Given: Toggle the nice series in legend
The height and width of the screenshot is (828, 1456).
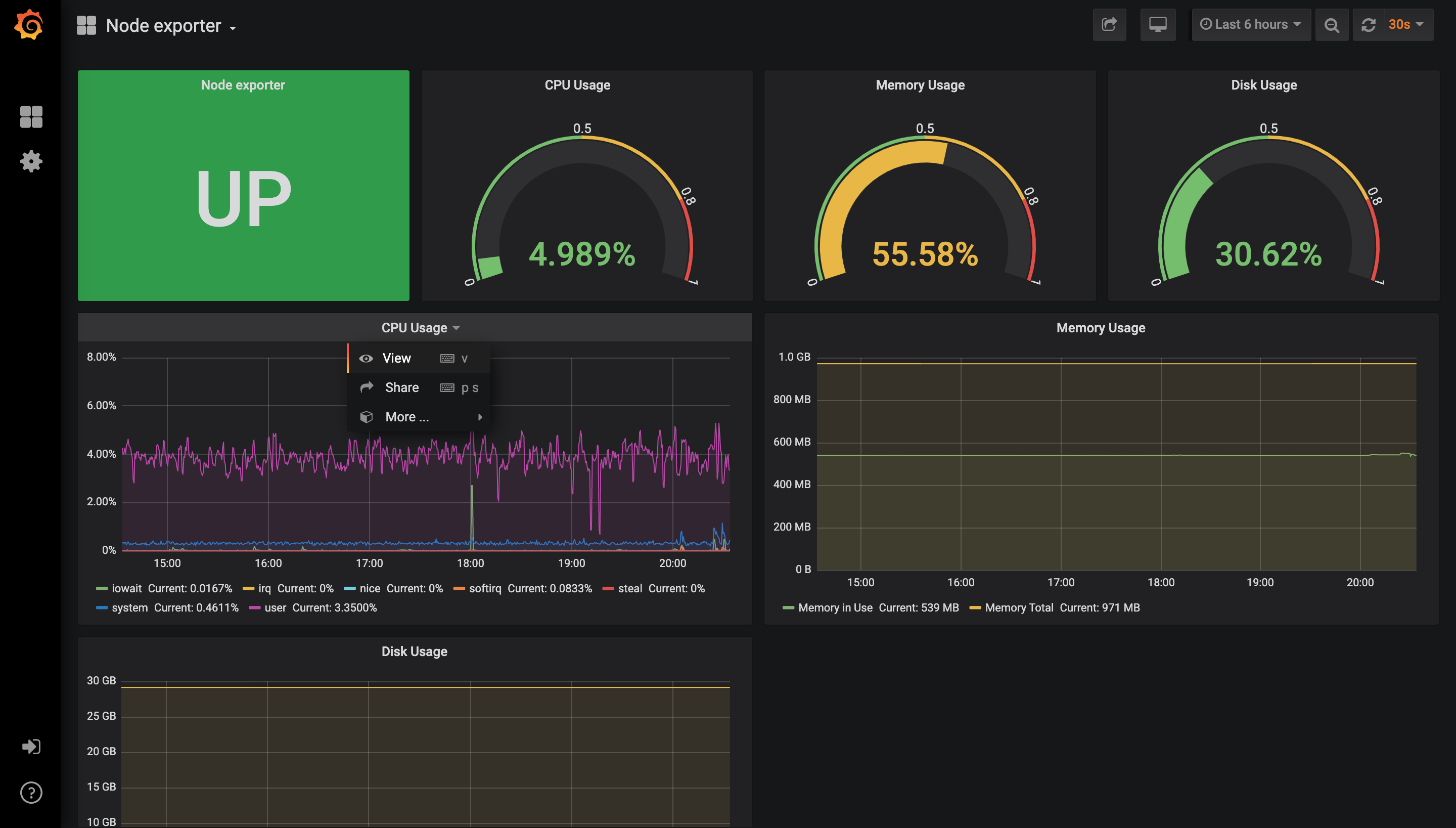Looking at the screenshot, I should click(370, 588).
